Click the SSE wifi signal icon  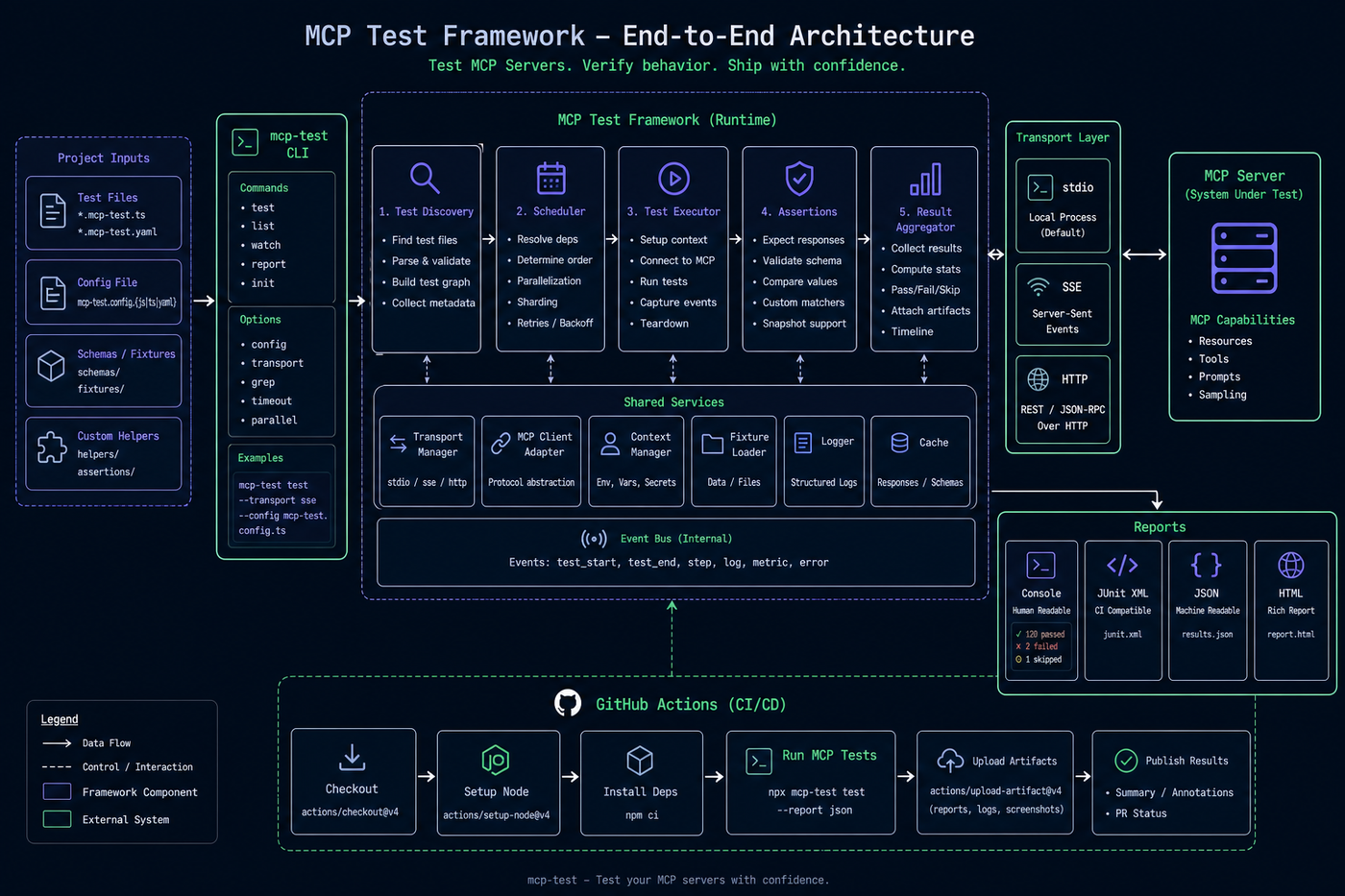(x=1039, y=286)
